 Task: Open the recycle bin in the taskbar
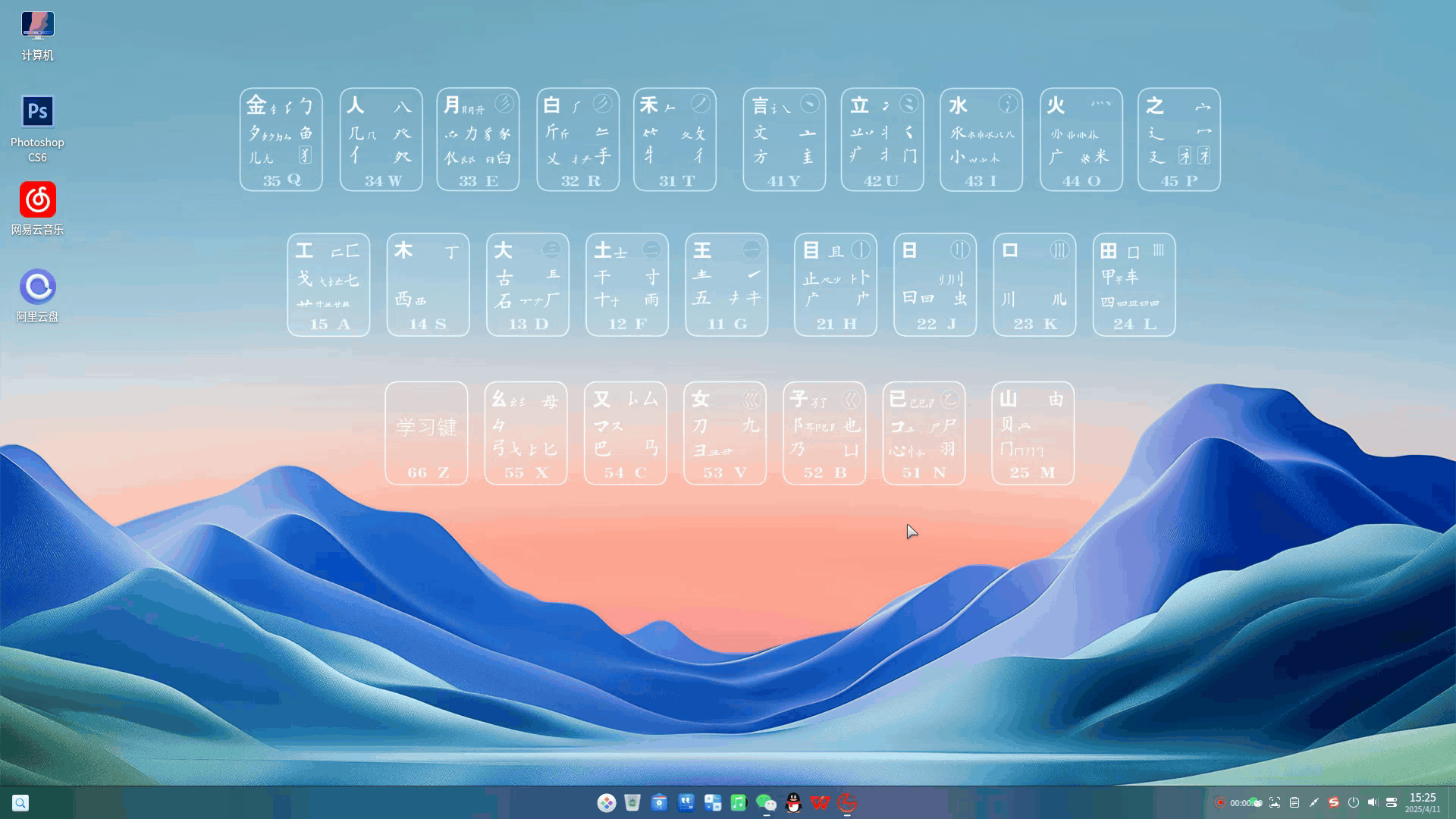[632, 803]
